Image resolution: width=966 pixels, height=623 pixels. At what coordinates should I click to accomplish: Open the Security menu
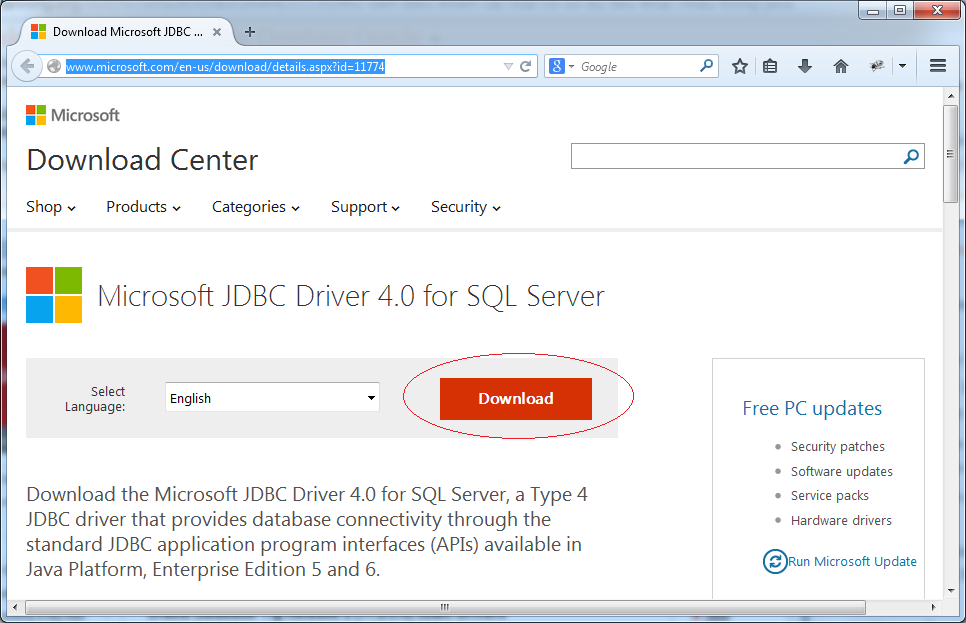(466, 207)
